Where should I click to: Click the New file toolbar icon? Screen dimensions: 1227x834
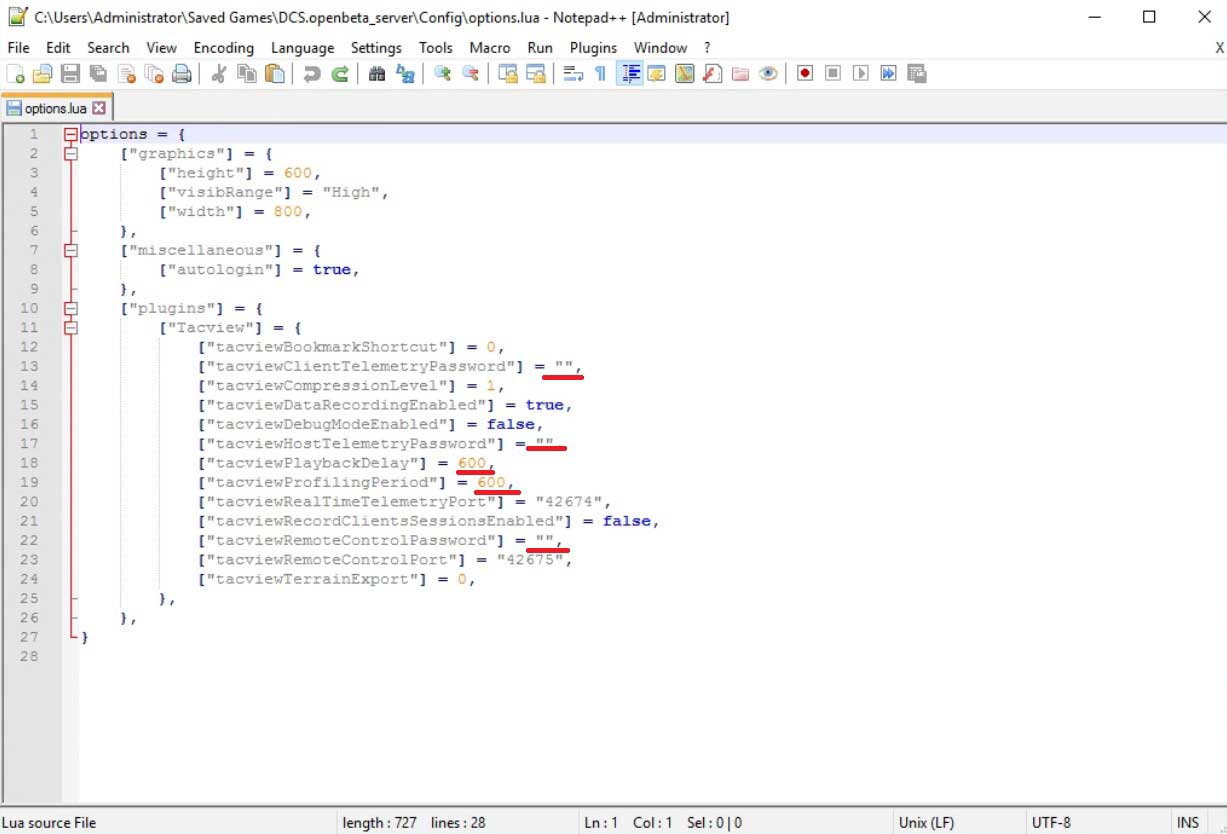coord(16,73)
